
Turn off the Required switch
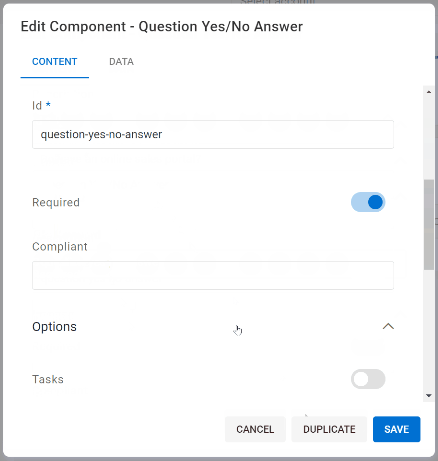368,202
